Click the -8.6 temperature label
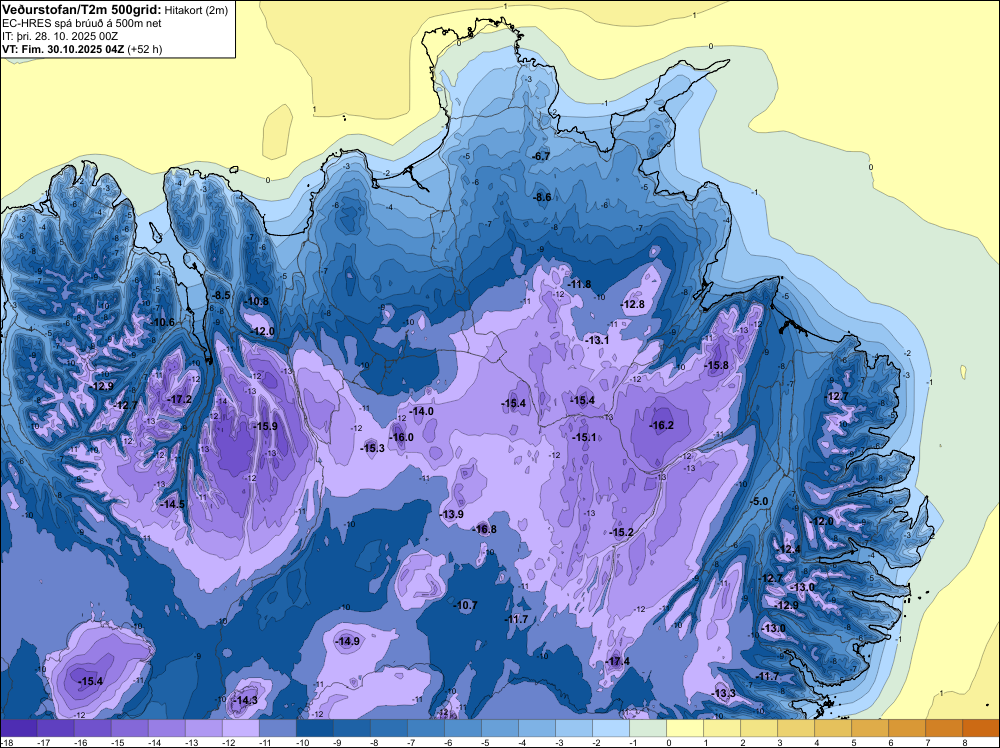This screenshot has height=748, width=1000. pyautogui.click(x=542, y=198)
